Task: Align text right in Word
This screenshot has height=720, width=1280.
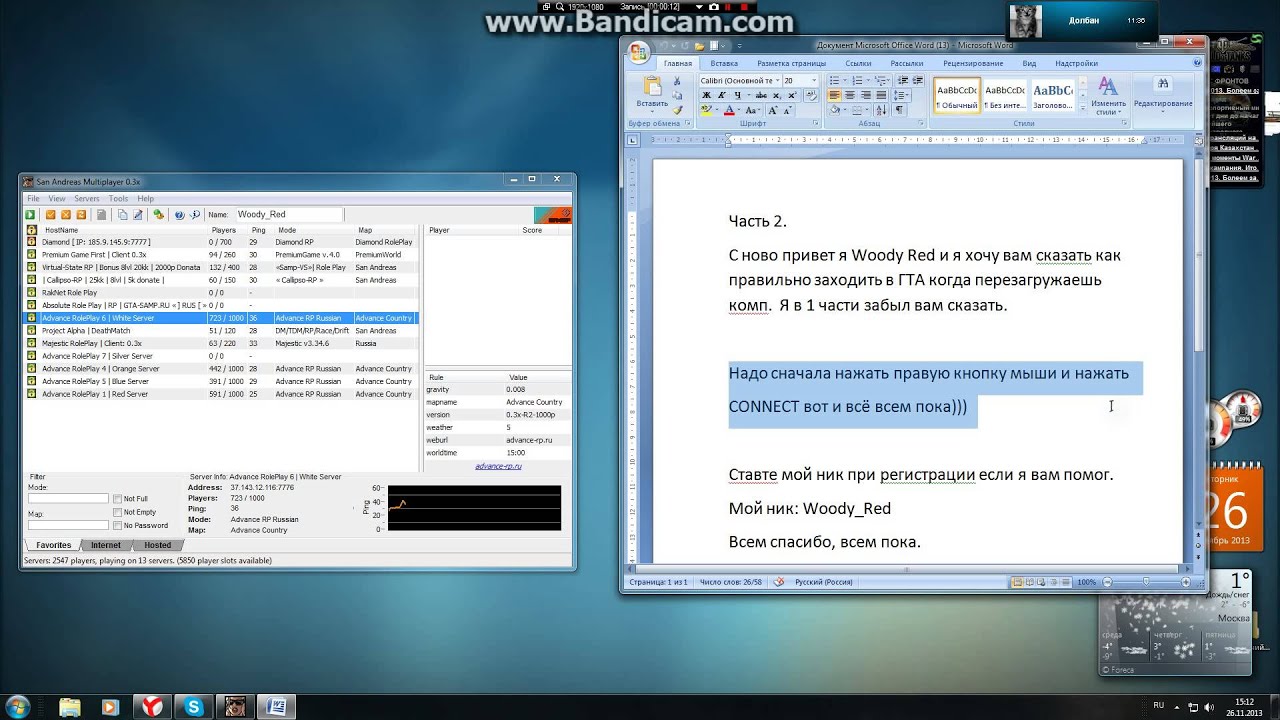Action: (x=865, y=95)
